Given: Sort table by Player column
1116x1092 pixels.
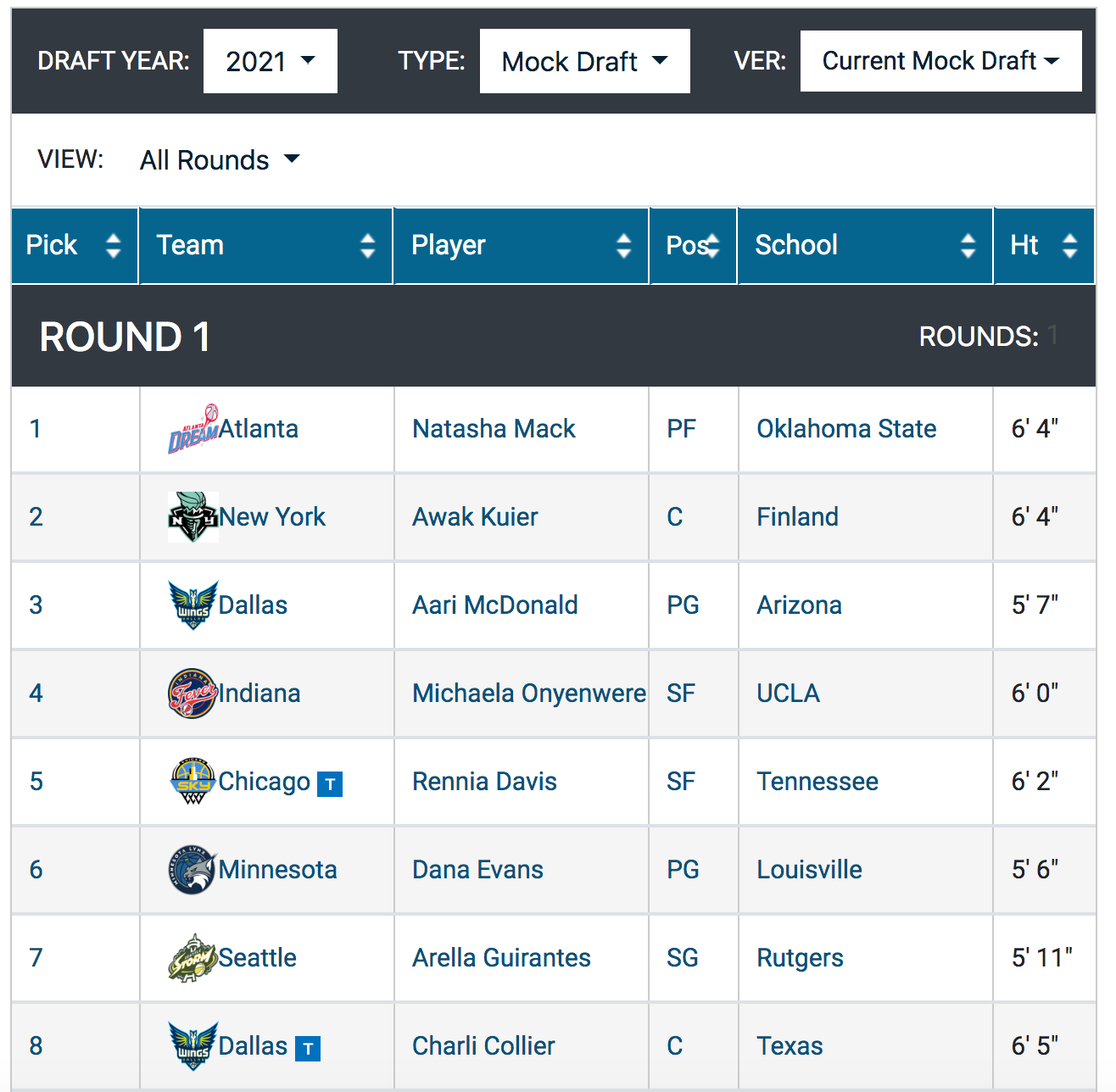Looking at the screenshot, I should click(x=521, y=246).
